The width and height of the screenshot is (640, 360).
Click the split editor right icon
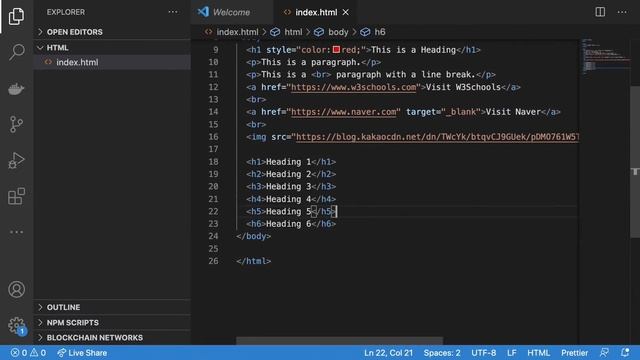point(600,12)
